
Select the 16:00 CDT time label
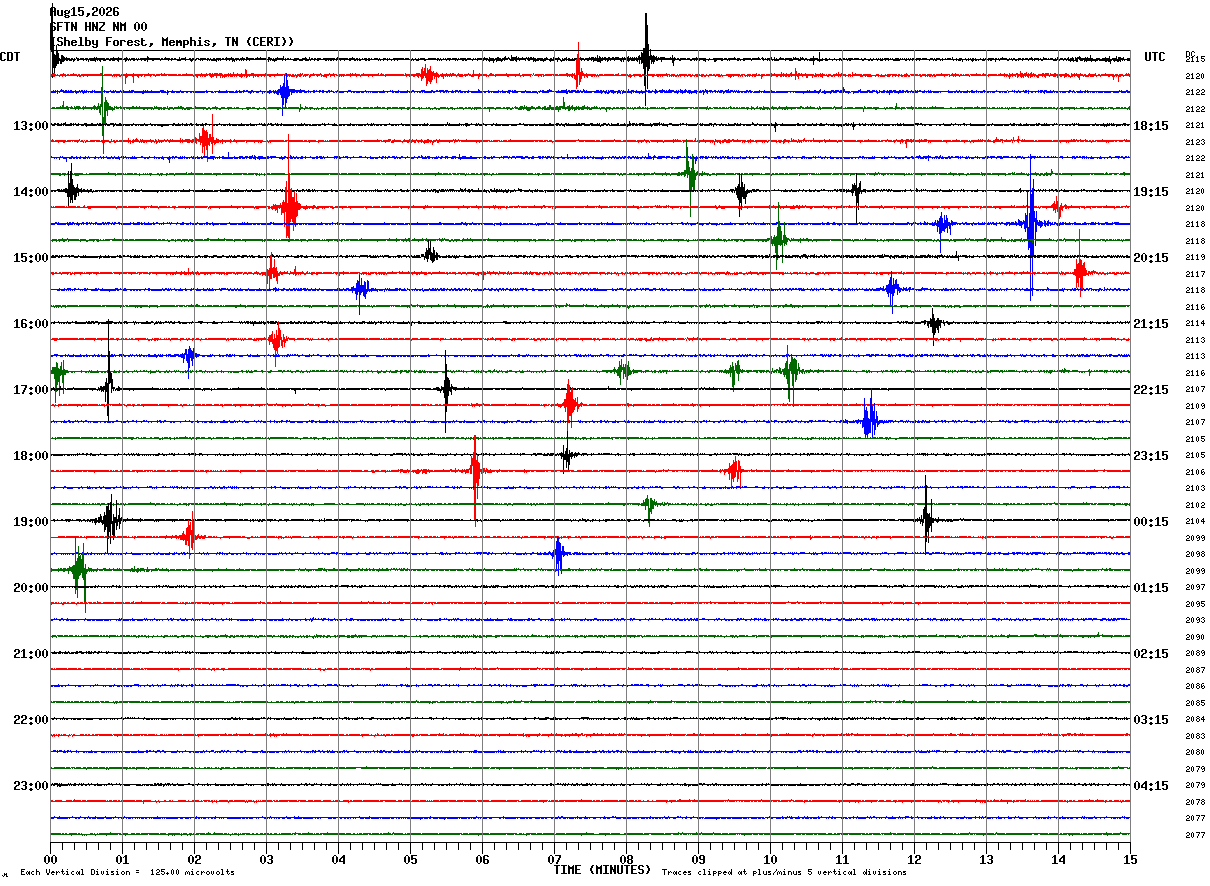click(x=30, y=324)
